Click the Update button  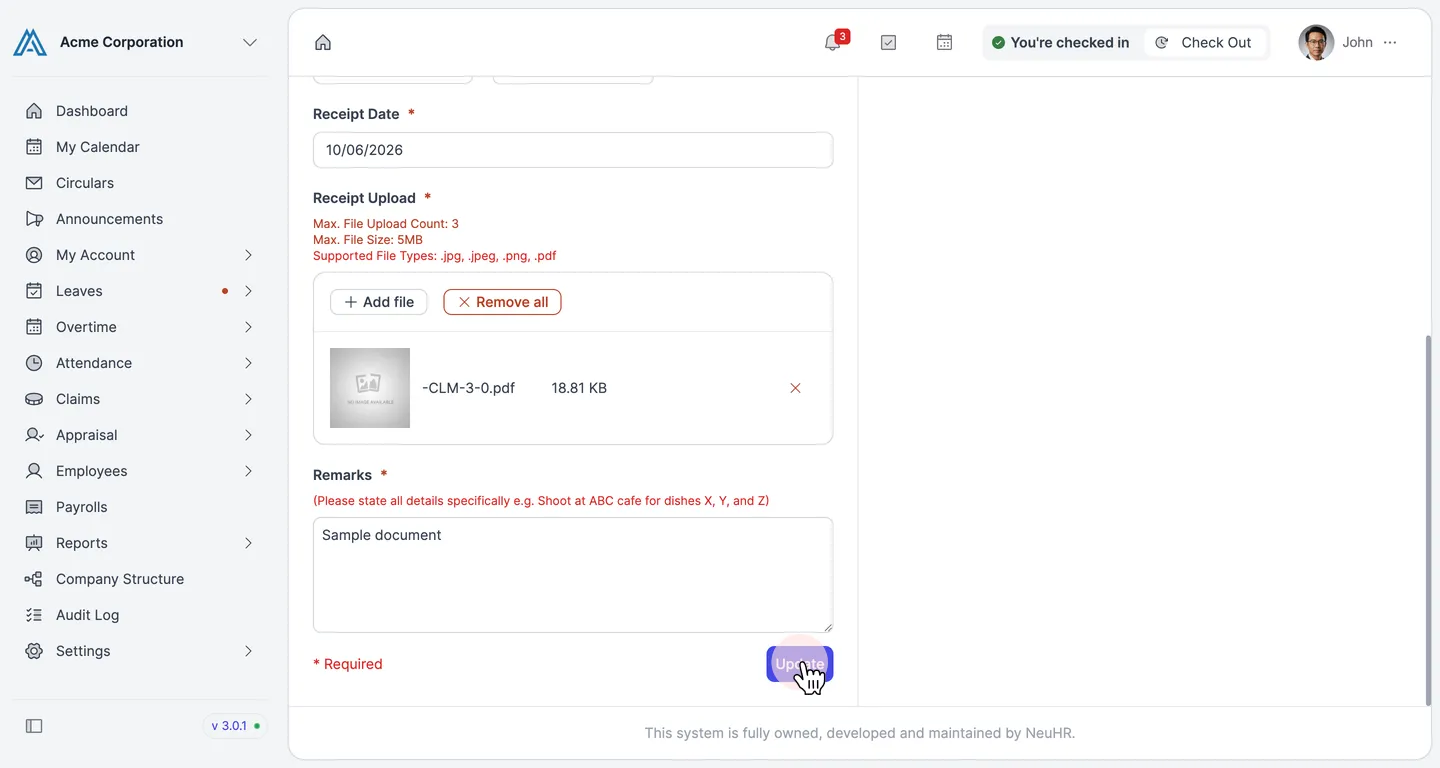click(x=800, y=664)
